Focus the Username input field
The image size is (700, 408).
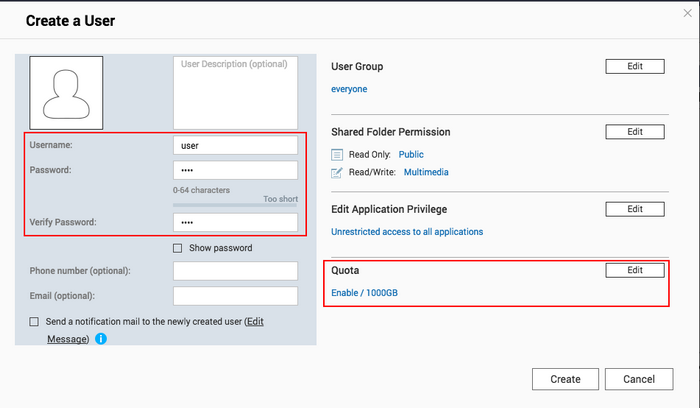click(x=235, y=146)
